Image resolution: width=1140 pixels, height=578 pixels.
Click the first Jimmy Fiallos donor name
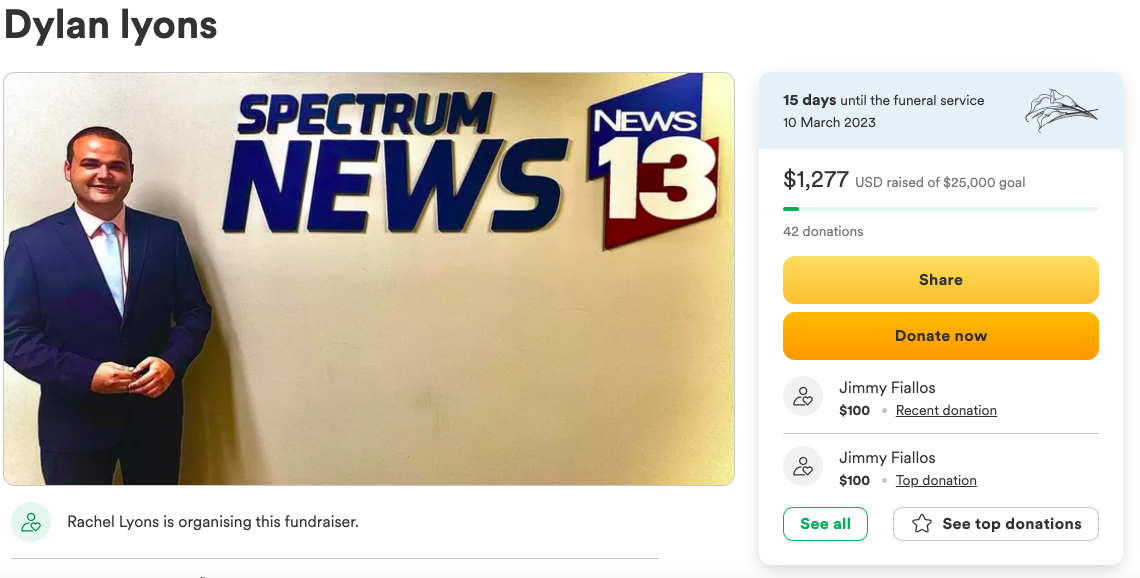(x=887, y=388)
